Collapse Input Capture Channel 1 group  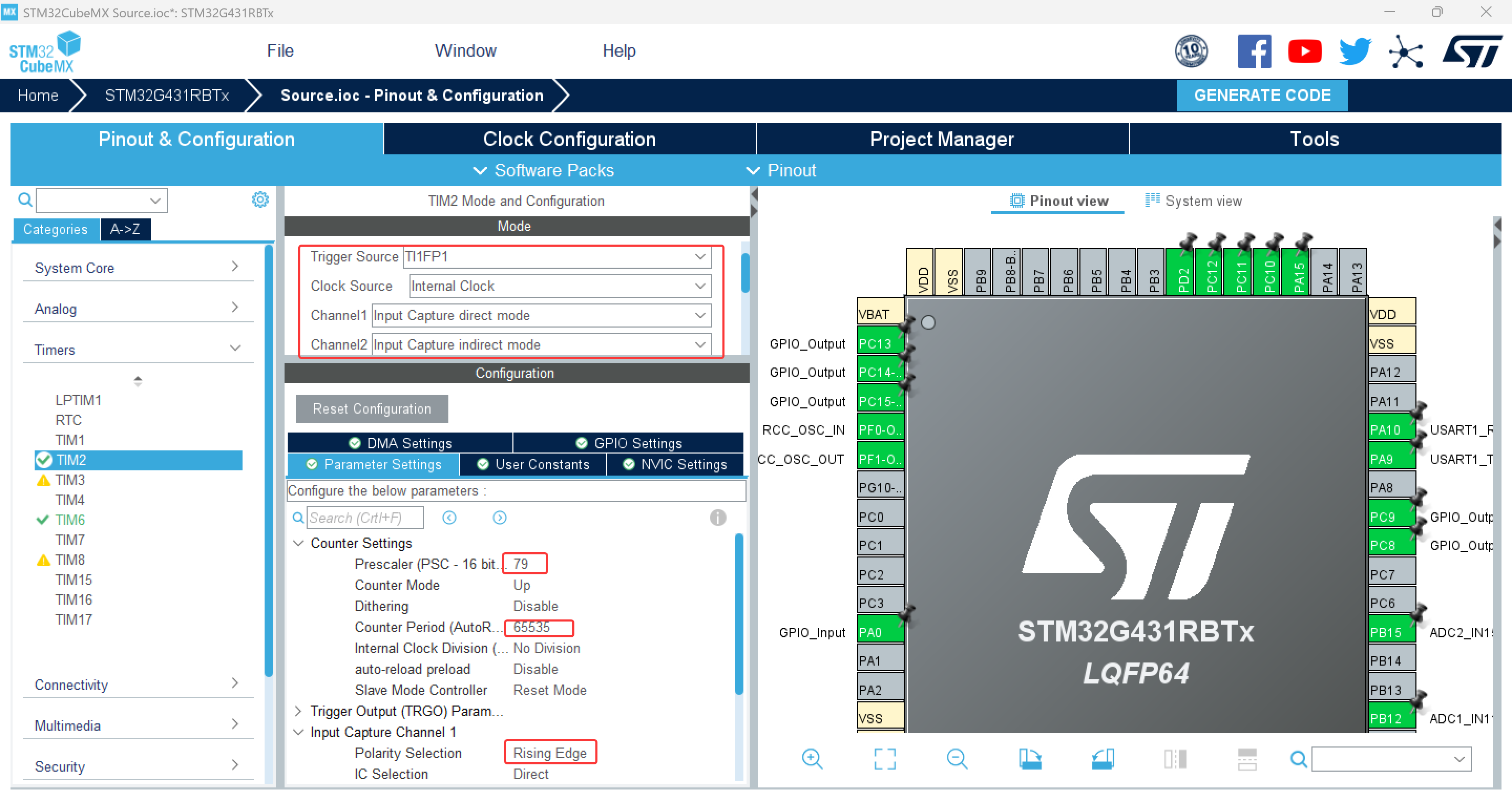298,732
